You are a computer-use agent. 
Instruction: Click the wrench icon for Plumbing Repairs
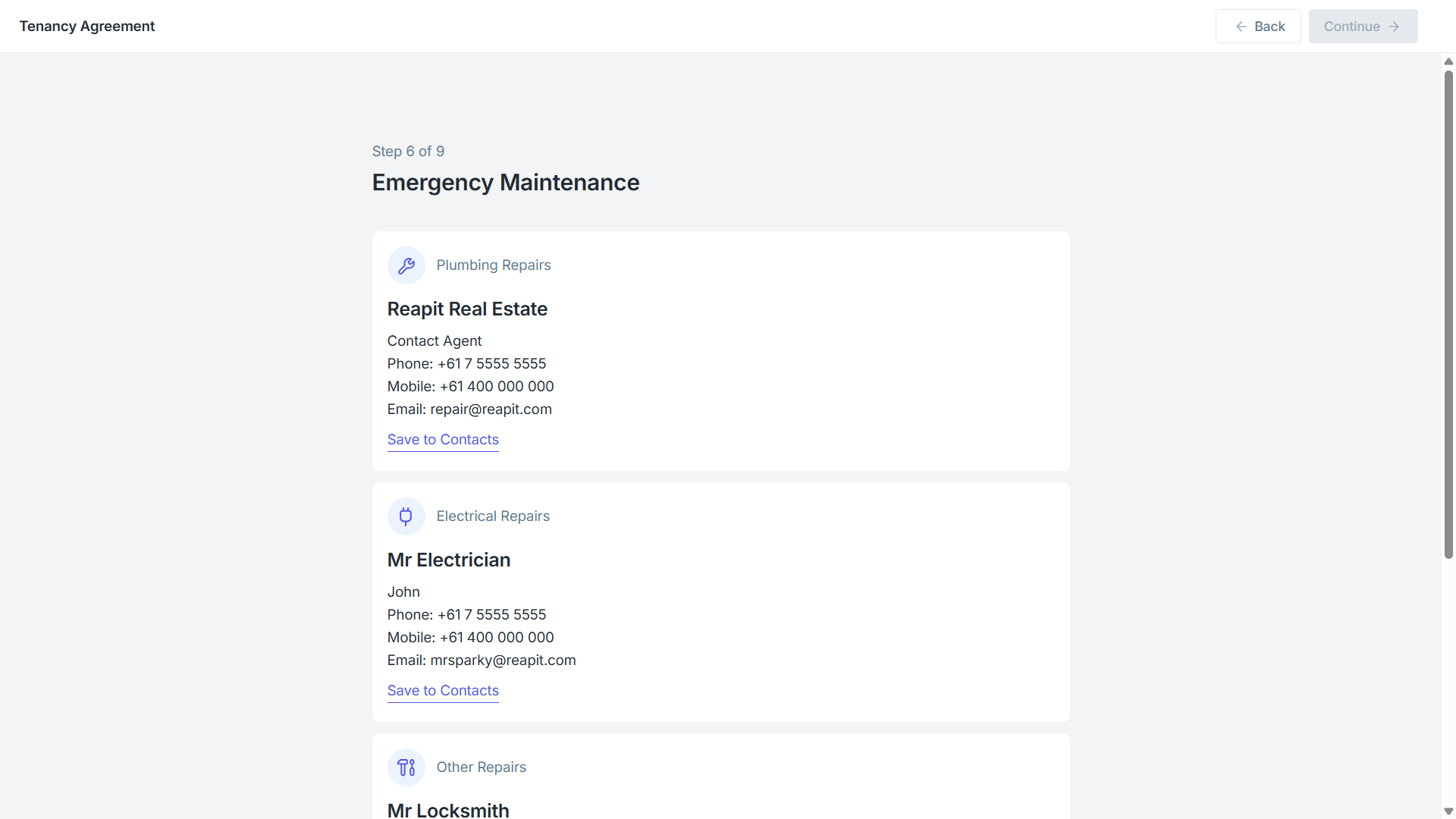coord(406,265)
